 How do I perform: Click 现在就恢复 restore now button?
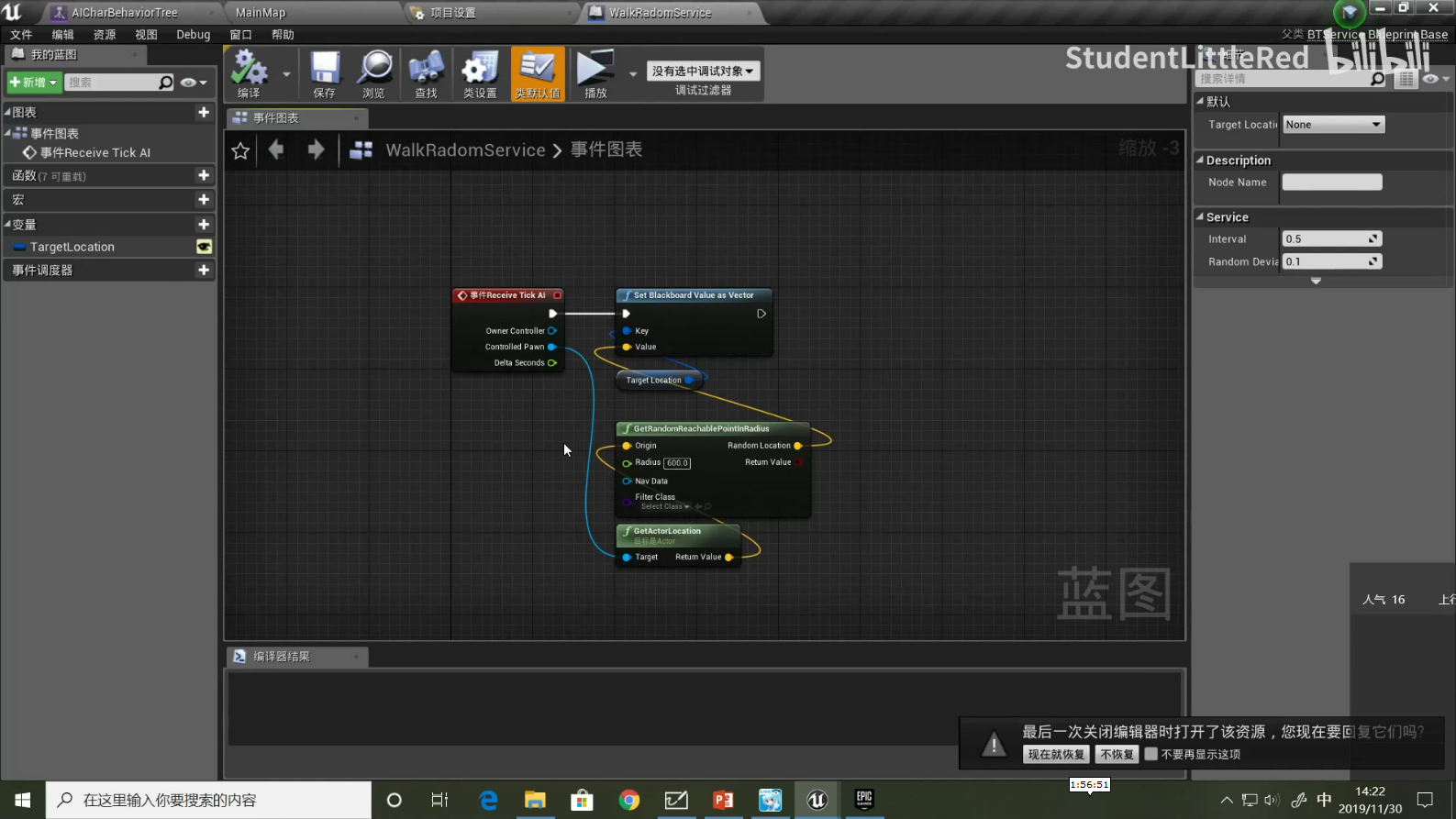1056,755
